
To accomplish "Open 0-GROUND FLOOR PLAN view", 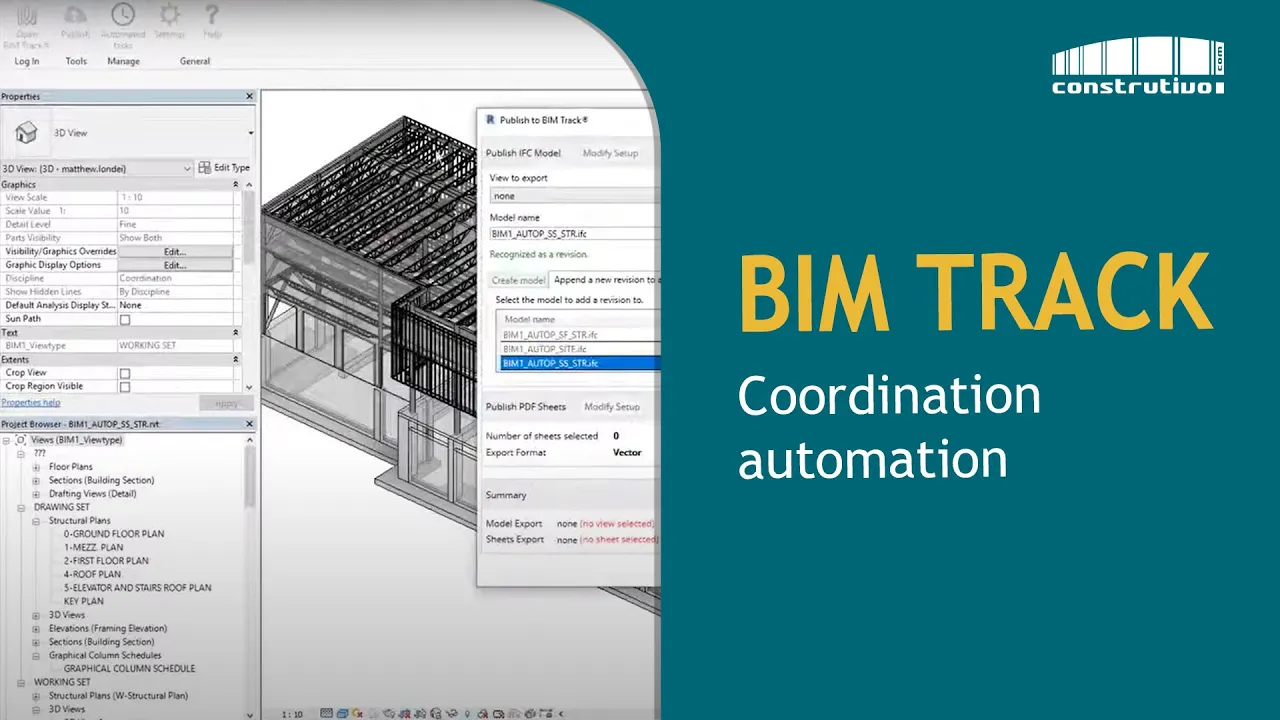I will 114,534.
